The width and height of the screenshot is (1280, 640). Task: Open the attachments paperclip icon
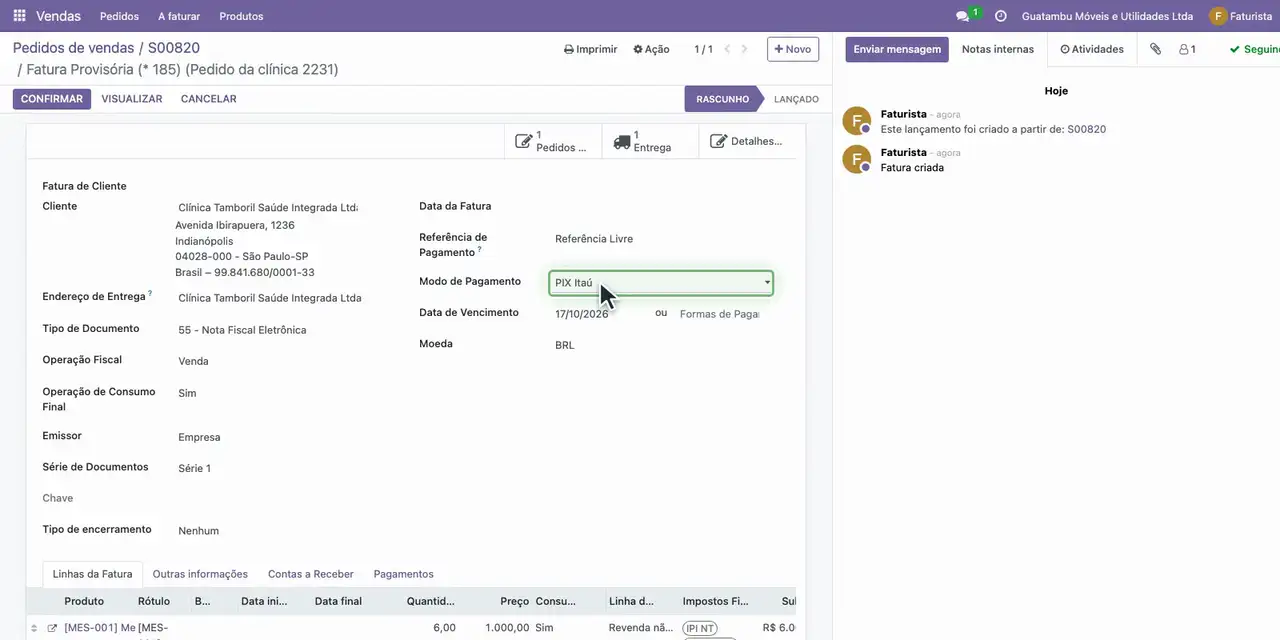1155,49
